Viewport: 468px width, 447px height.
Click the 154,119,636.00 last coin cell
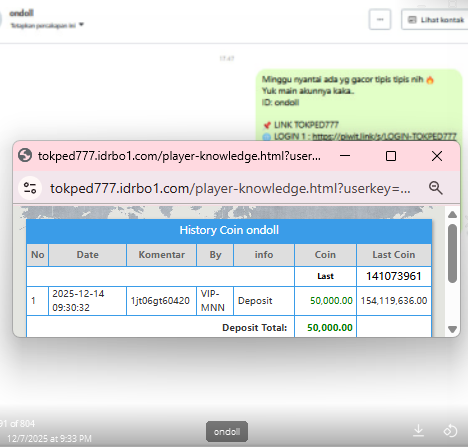[x=394, y=301]
